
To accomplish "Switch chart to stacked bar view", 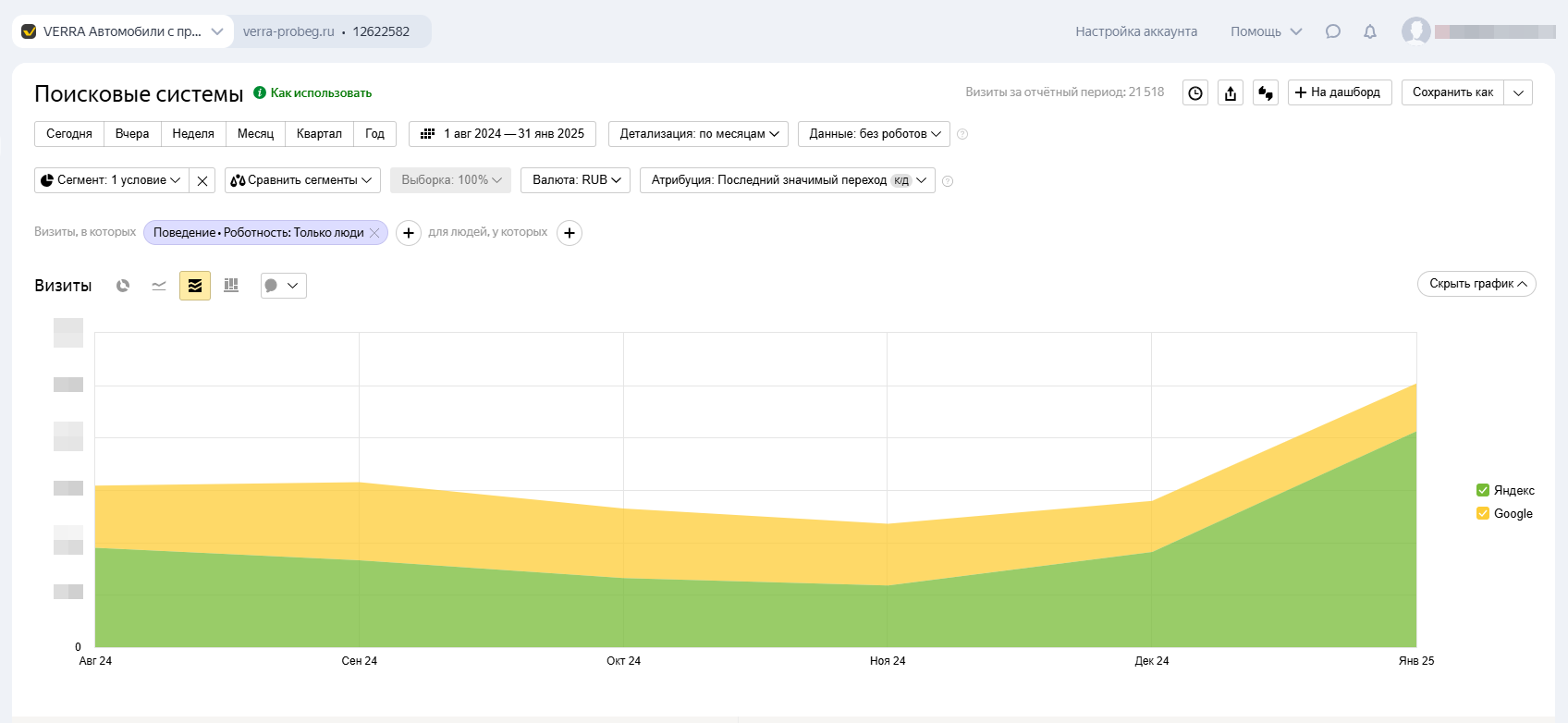I will coord(231,286).
